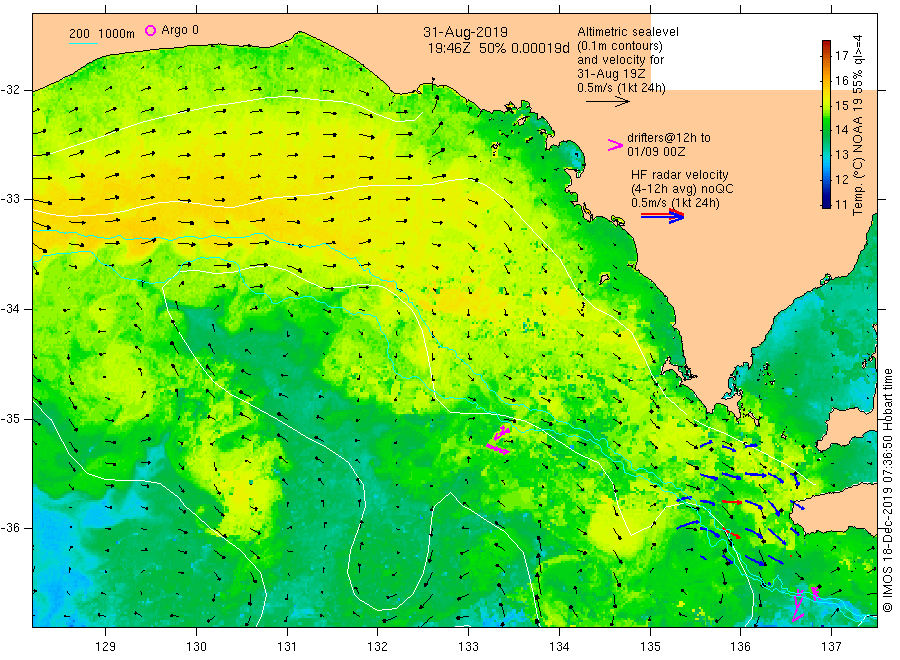Click the longitude label 134
The height and width of the screenshot is (660, 900).
[559, 646]
